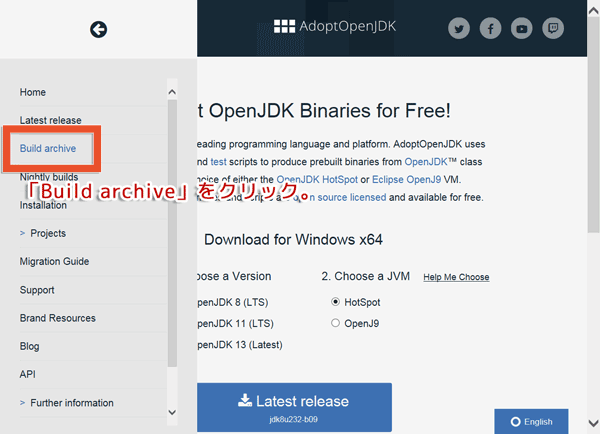The image size is (600, 434).
Task: Follow the Help Me Choose link
Action: coord(456,277)
